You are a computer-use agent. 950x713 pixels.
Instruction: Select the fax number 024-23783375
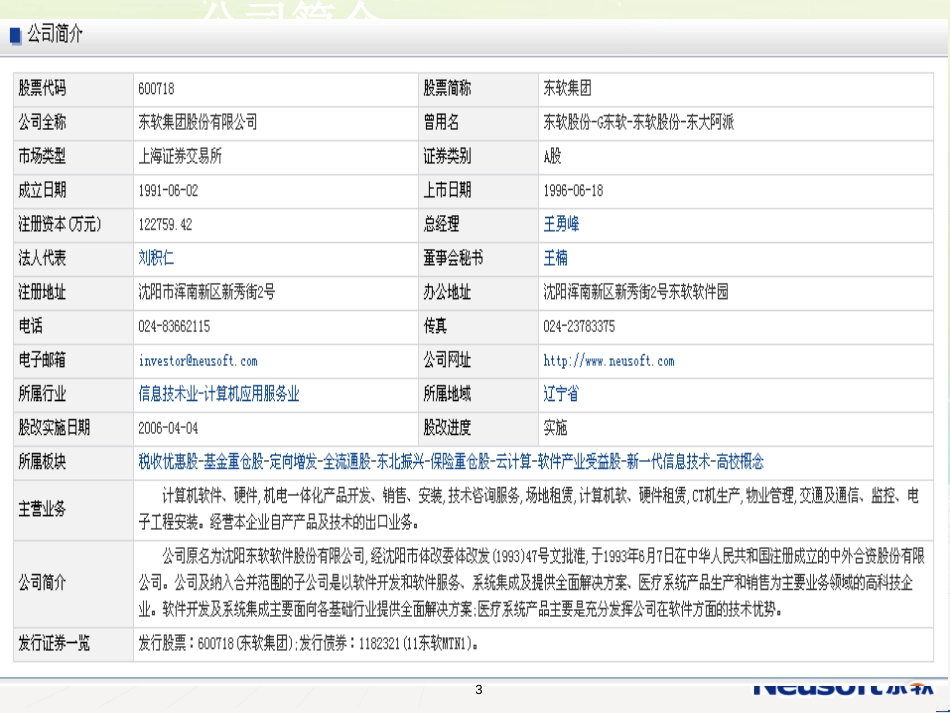pos(579,326)
